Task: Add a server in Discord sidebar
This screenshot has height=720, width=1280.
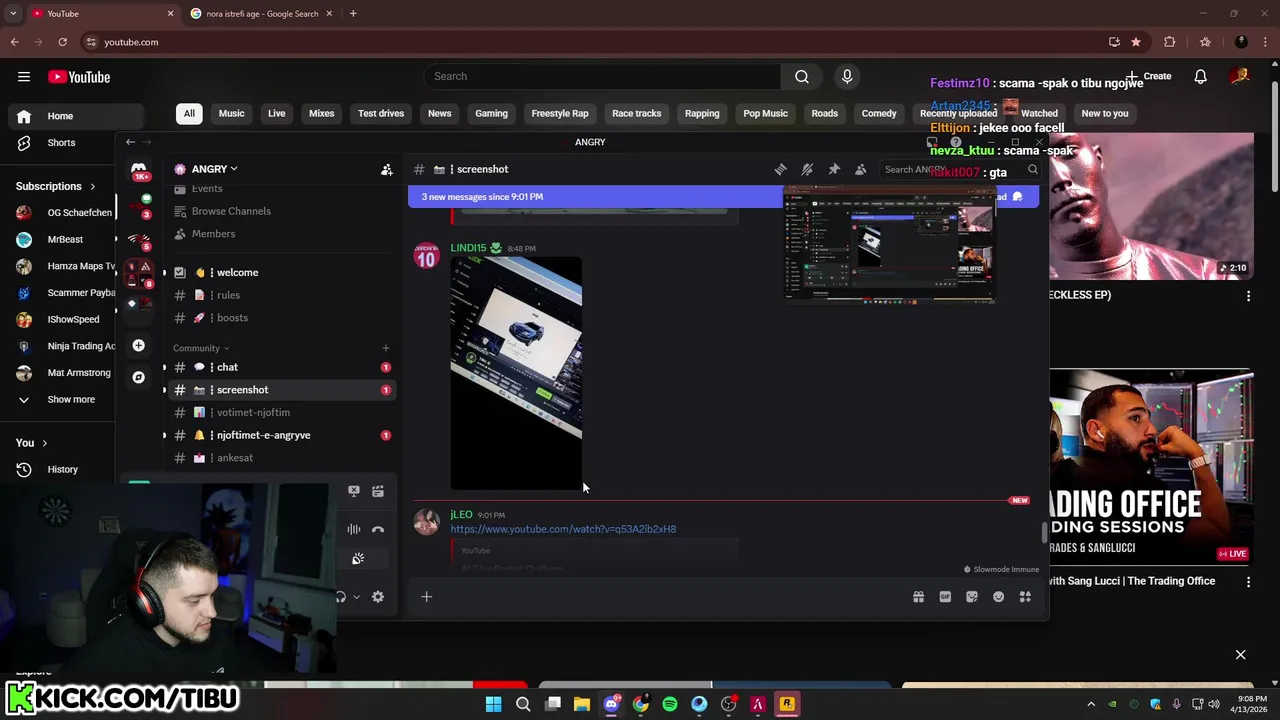Action: [138, 346]
